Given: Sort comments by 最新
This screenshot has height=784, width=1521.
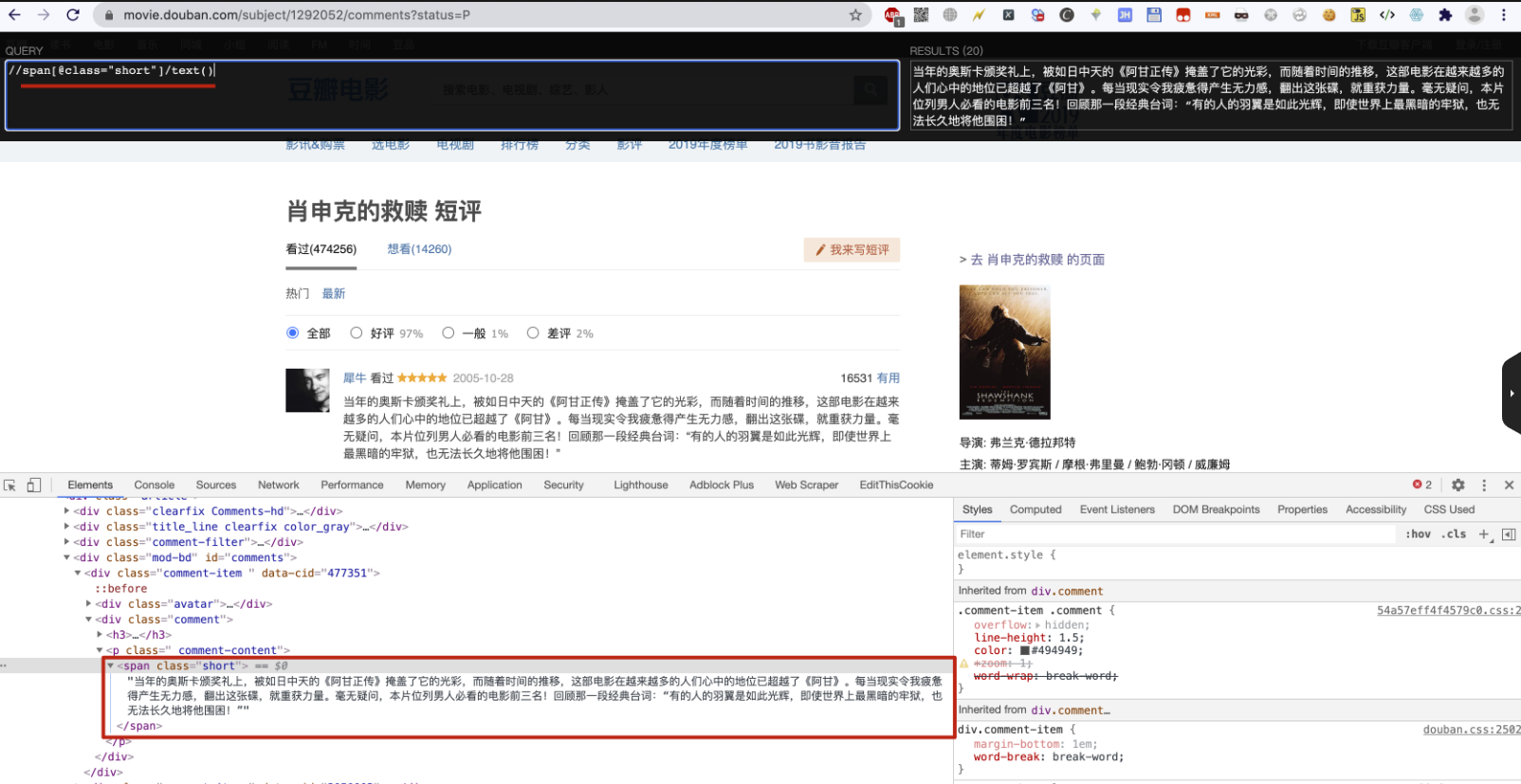Looking at the screenshot, I should (x=334, y=294).
